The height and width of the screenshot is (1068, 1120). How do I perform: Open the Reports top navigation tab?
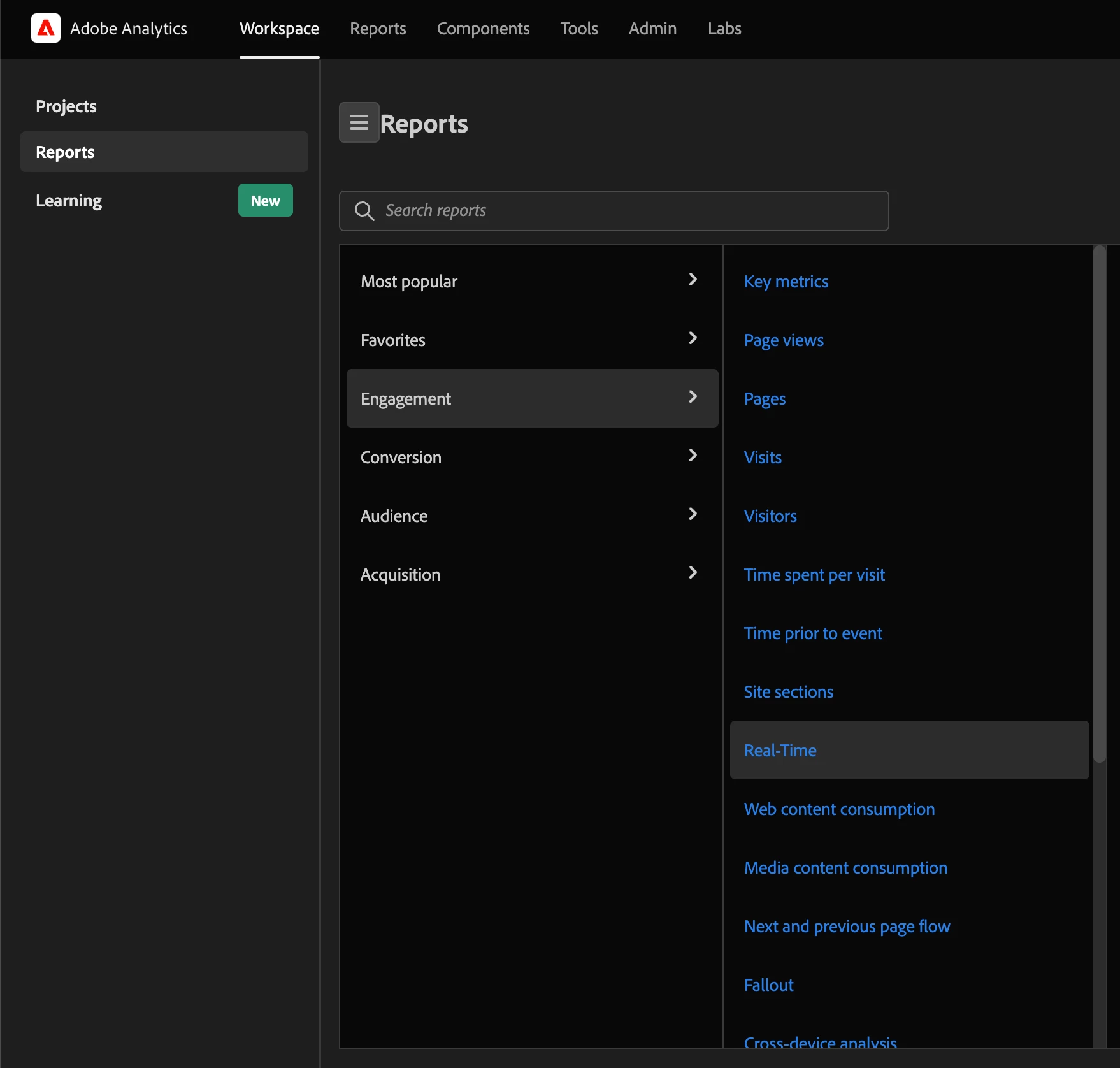coord(378,29)
